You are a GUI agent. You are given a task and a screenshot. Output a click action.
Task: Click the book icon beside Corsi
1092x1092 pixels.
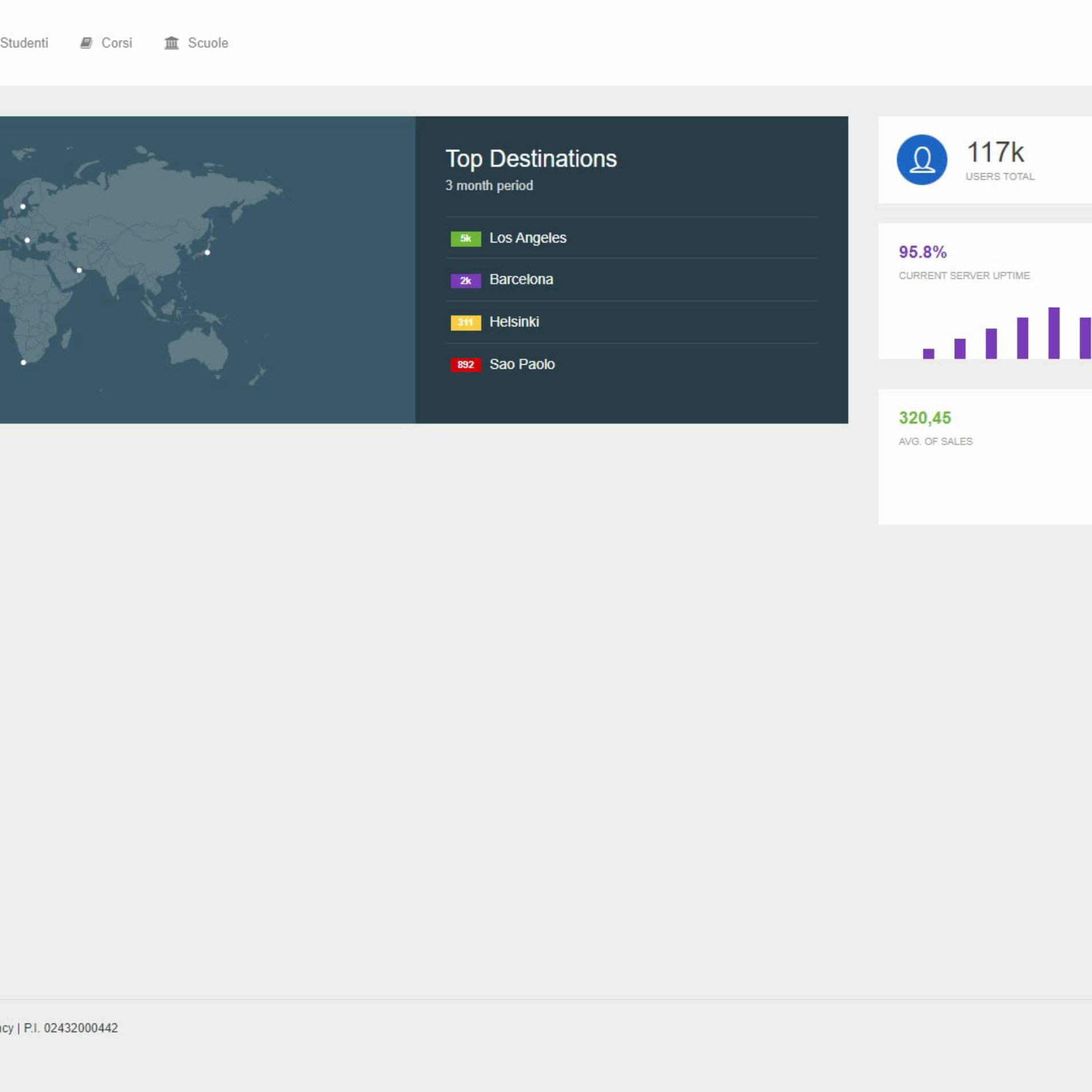pos(86,43)
